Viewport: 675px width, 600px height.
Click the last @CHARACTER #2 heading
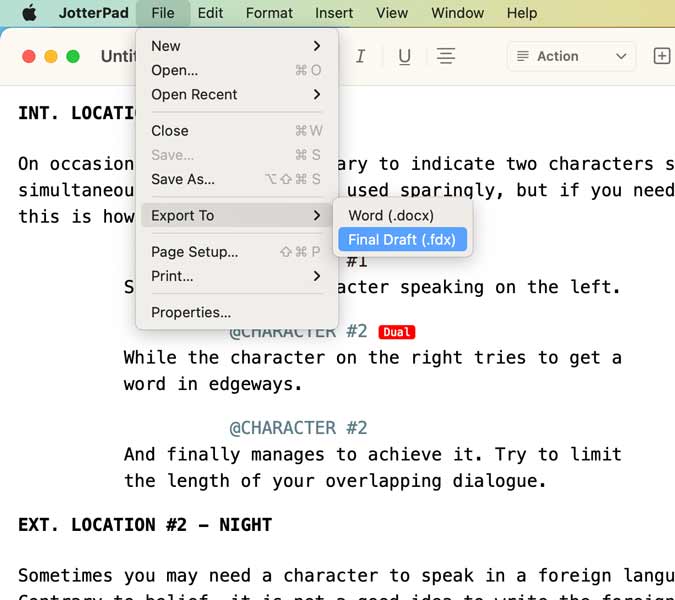298,428
